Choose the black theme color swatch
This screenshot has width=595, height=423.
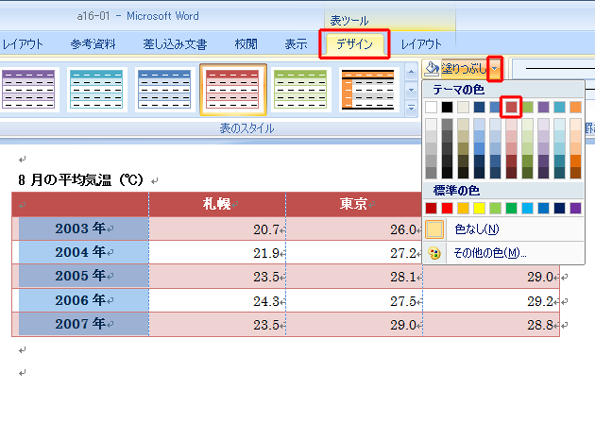tap(447, 107)
